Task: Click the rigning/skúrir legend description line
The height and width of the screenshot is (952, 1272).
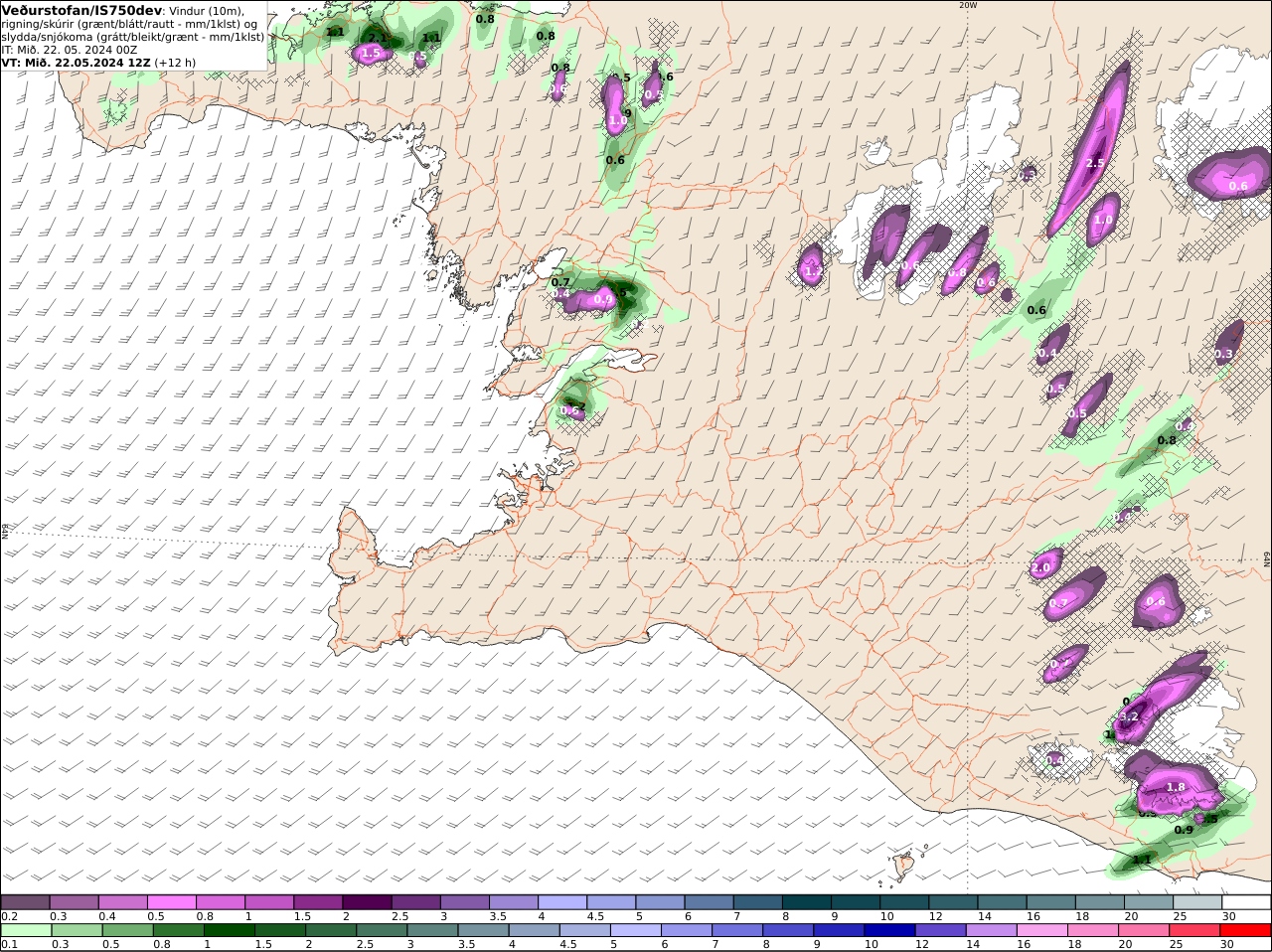Action: tap(129, 24)
